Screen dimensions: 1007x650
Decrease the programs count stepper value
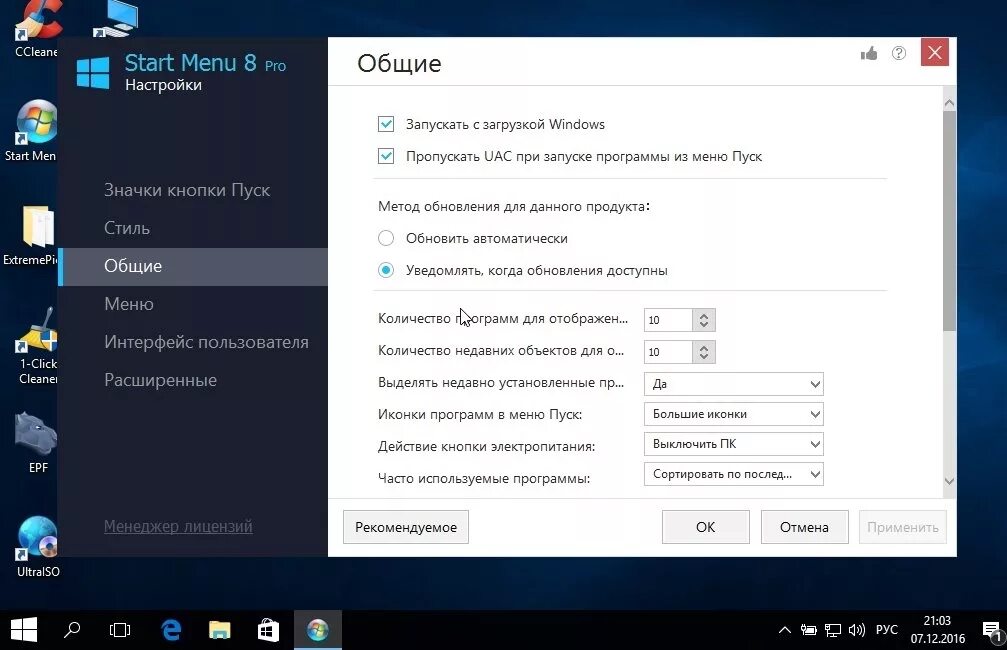(x=704, y=324)
